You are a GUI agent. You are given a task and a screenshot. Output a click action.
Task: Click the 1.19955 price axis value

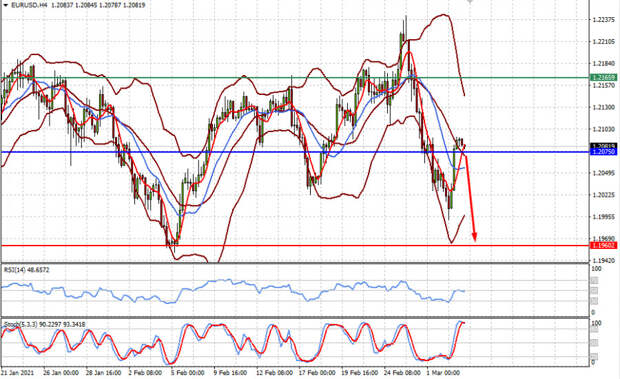click(x=604, y=216)
